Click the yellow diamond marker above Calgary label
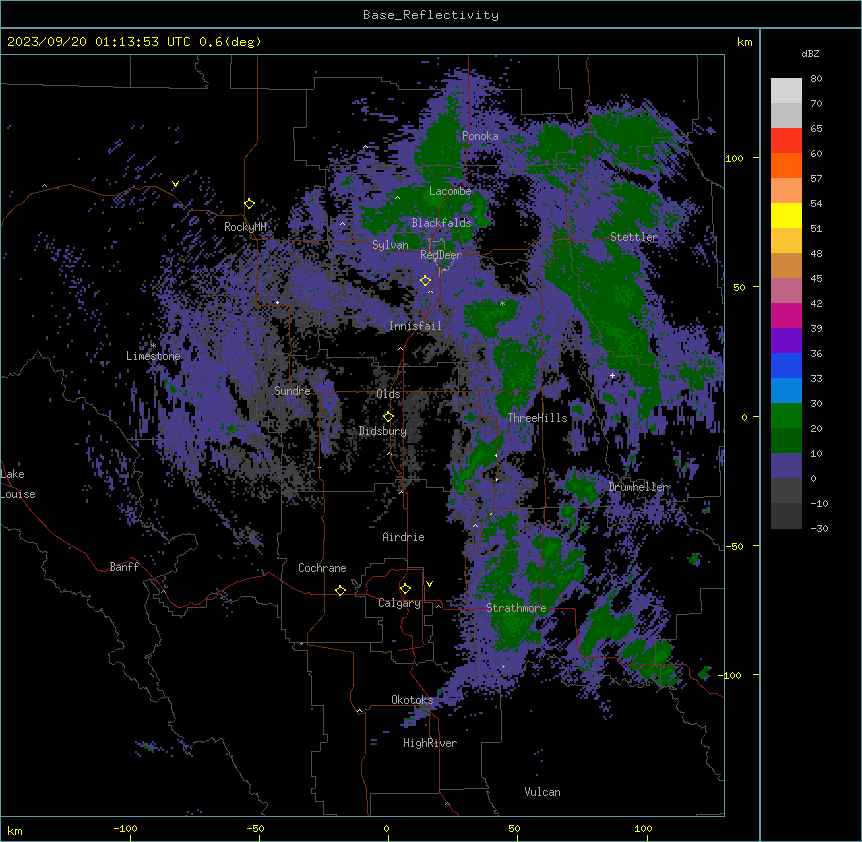Image resolution: width=862 pixels, height=842 pixels. [x=405, y=589]
